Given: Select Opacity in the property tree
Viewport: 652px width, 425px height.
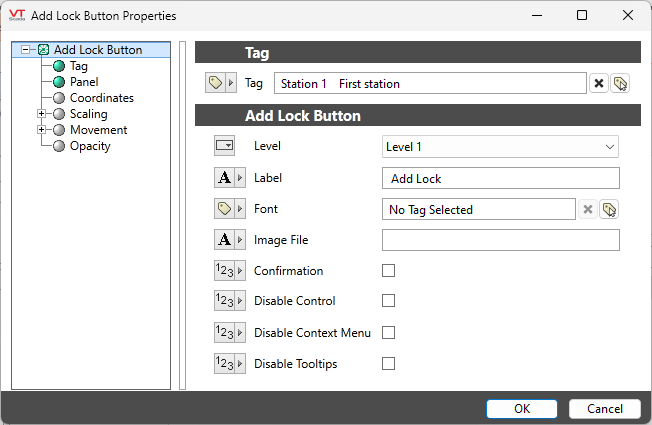Looking at the screenshot, I should point(90,146).
